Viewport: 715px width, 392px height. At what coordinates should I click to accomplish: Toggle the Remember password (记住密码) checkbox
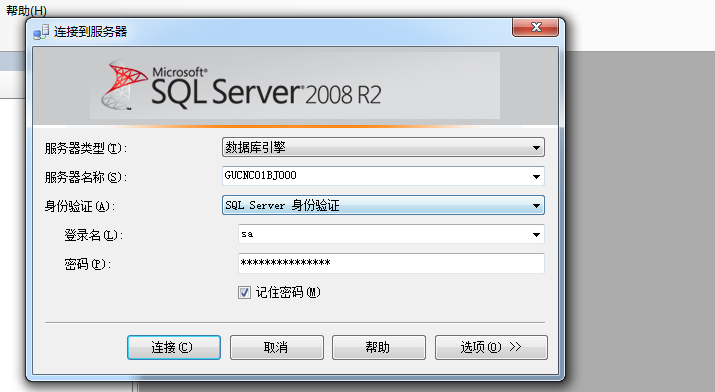(244, 292)
